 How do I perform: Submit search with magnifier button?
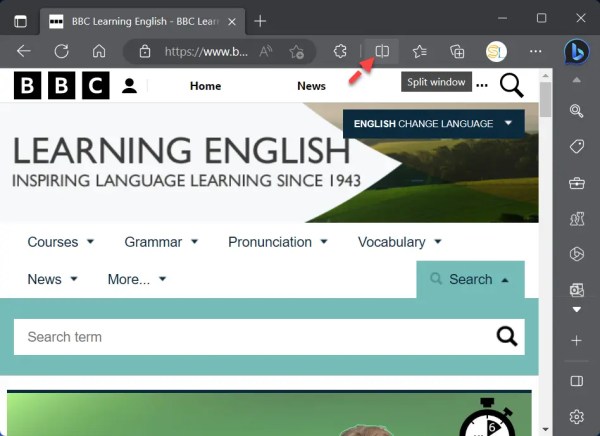[507, 336]
